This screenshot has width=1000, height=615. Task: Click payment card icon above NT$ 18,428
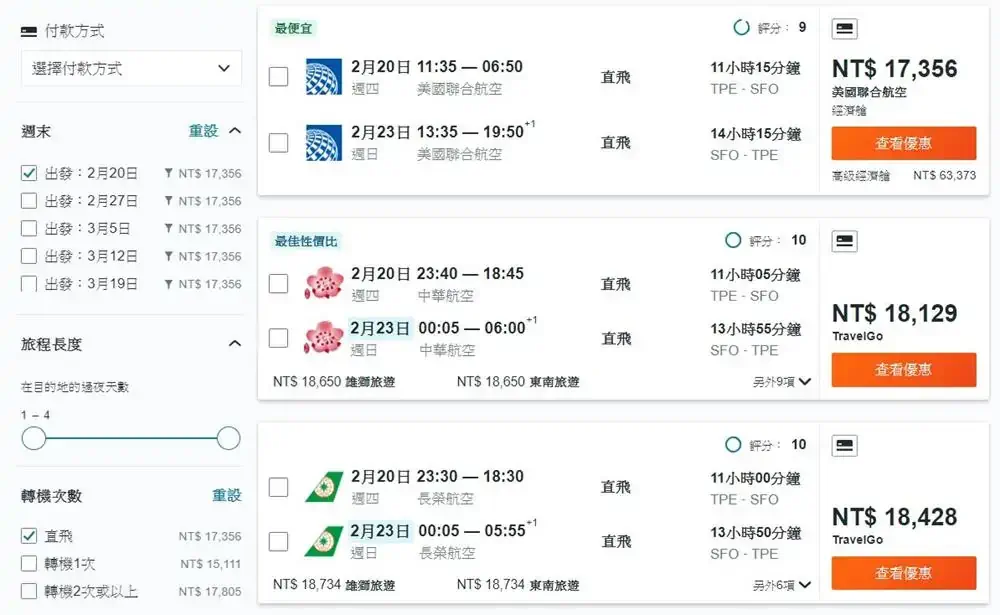844,445
